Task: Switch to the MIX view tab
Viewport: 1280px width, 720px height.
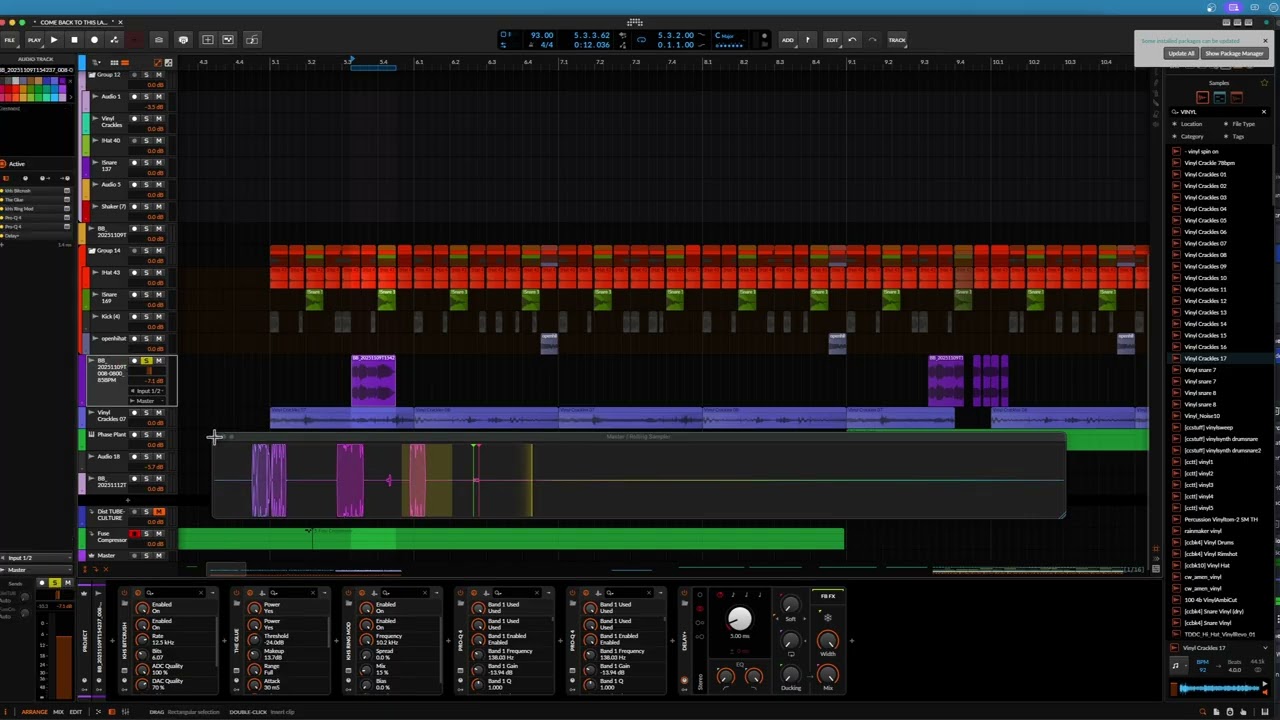Action: [58, 712]
